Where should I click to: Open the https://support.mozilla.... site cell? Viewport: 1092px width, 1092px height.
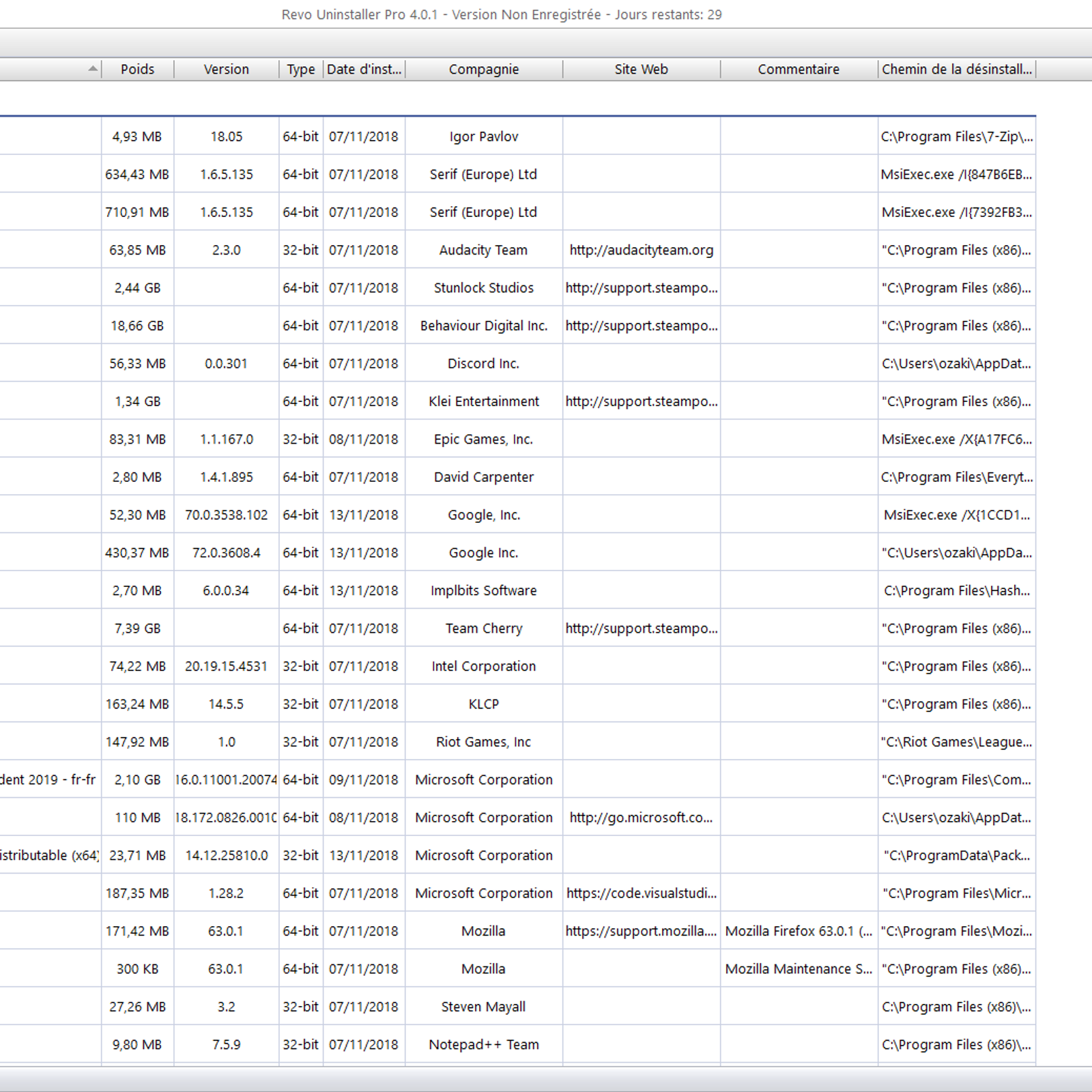pos(642,931)
